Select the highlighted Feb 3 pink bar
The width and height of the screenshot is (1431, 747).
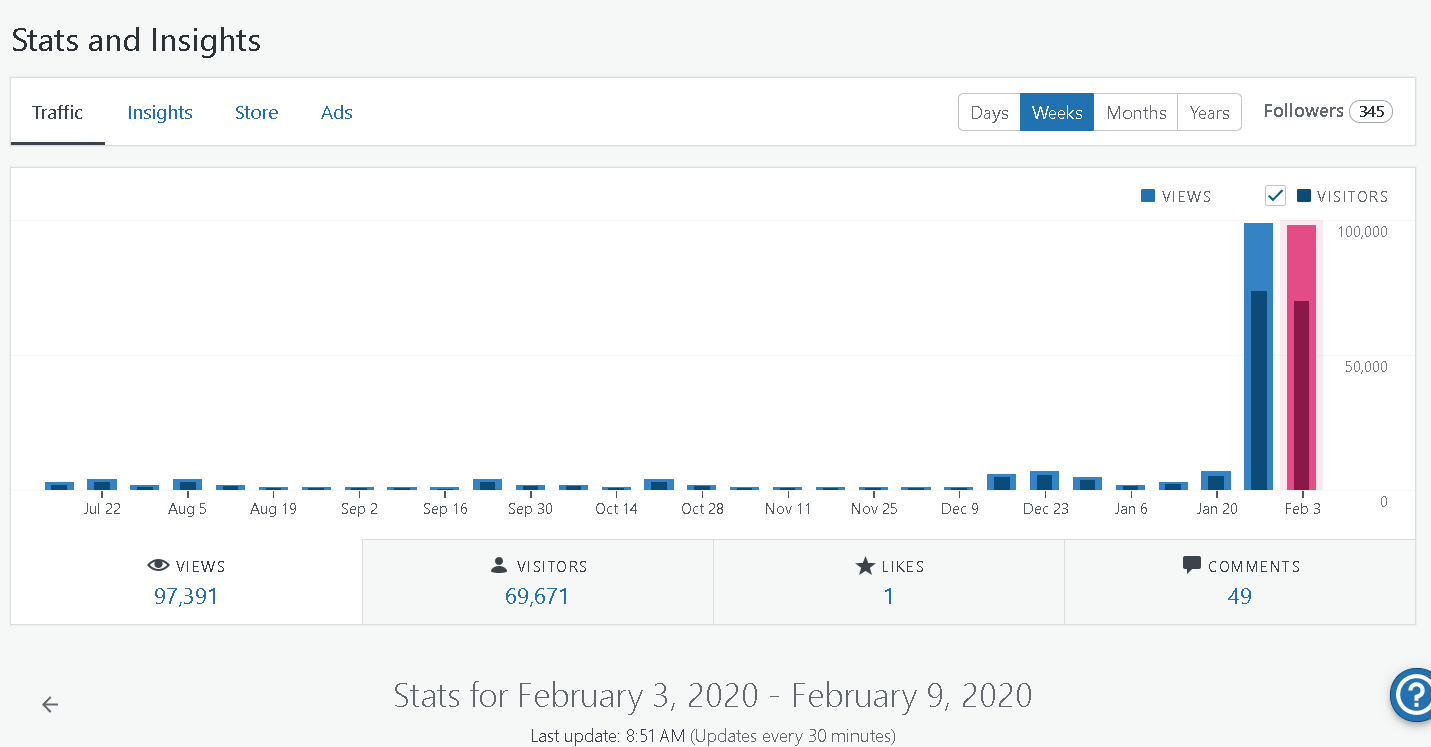coord(1301,357)
